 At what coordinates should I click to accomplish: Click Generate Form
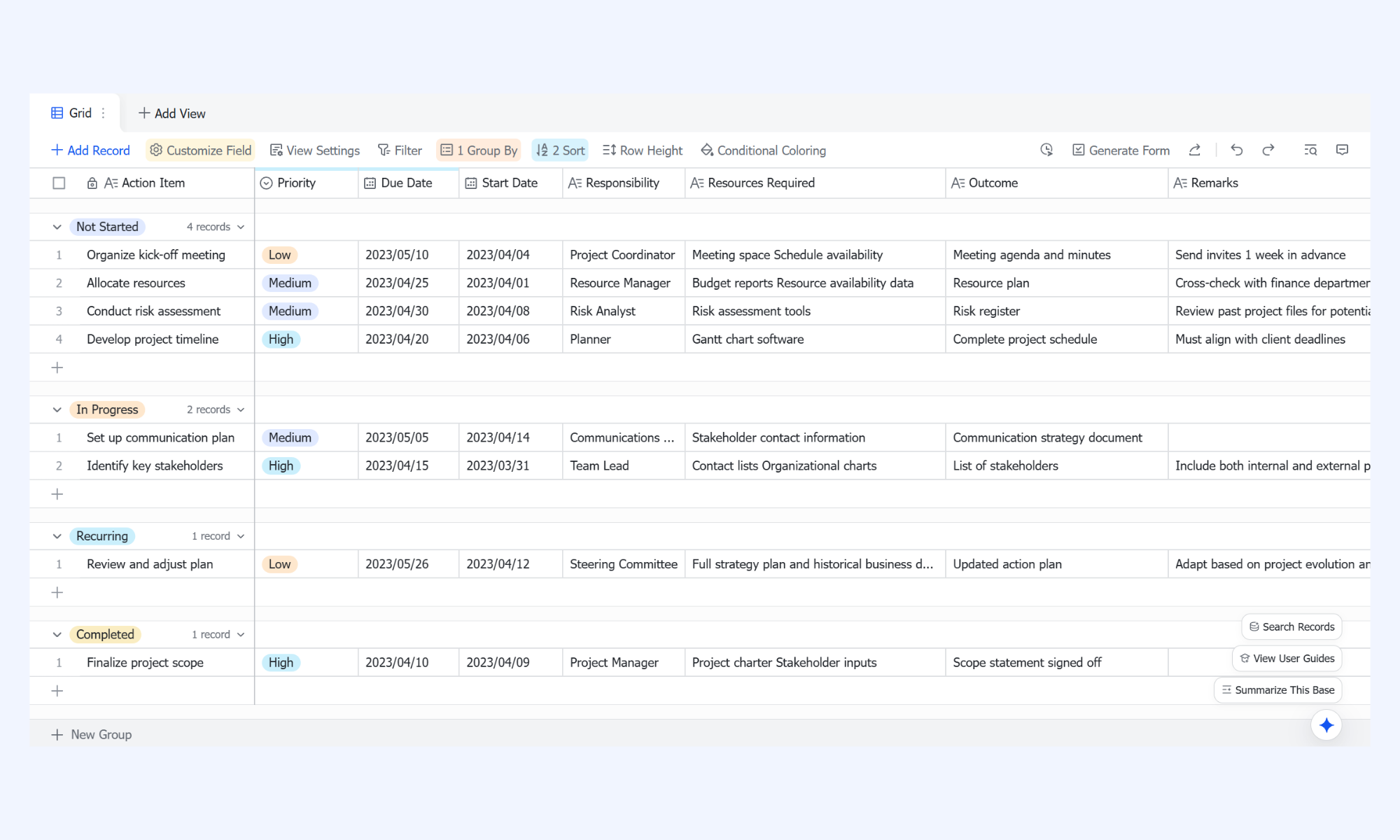(1121, 150)
